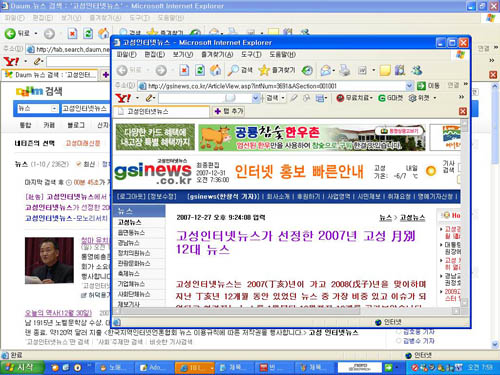Click front window vertical scrollbar down arrow

[x=464, y=302]
